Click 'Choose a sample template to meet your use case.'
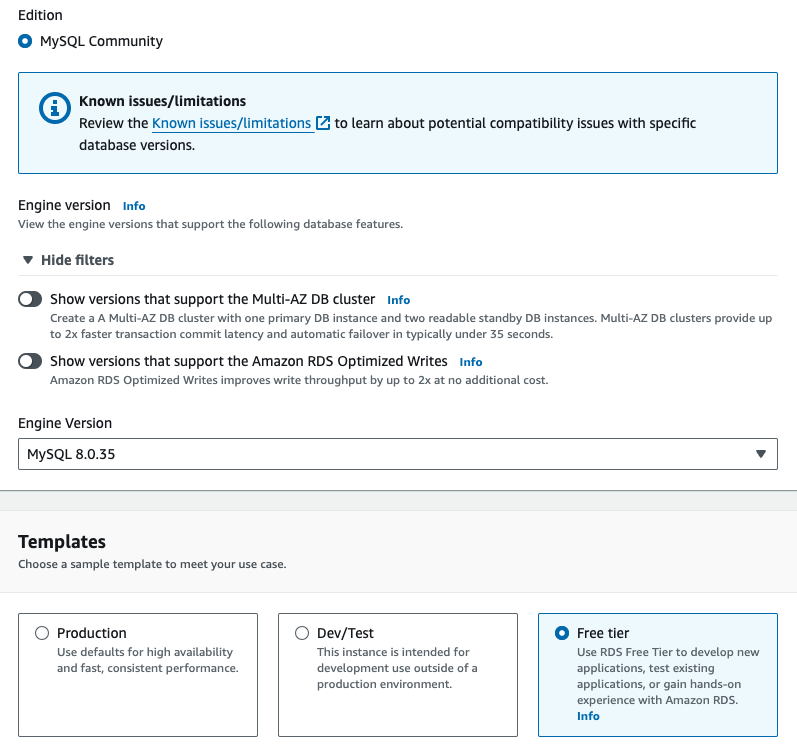 (152, 564)
